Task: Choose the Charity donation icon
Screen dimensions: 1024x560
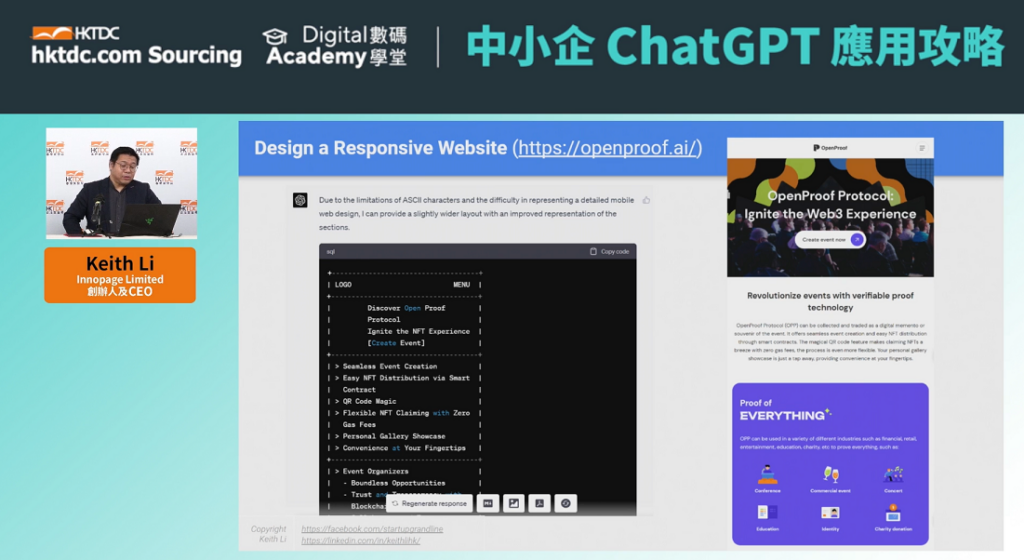Action: tap(892, 513)
